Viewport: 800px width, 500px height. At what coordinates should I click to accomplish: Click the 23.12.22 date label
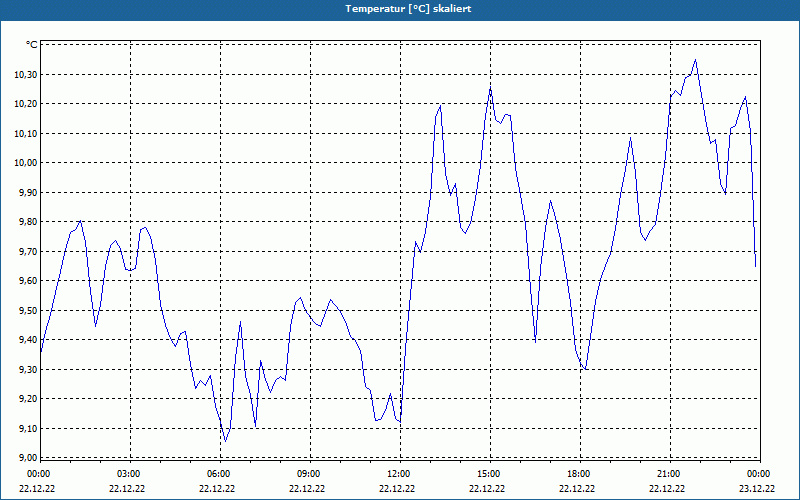757,489
